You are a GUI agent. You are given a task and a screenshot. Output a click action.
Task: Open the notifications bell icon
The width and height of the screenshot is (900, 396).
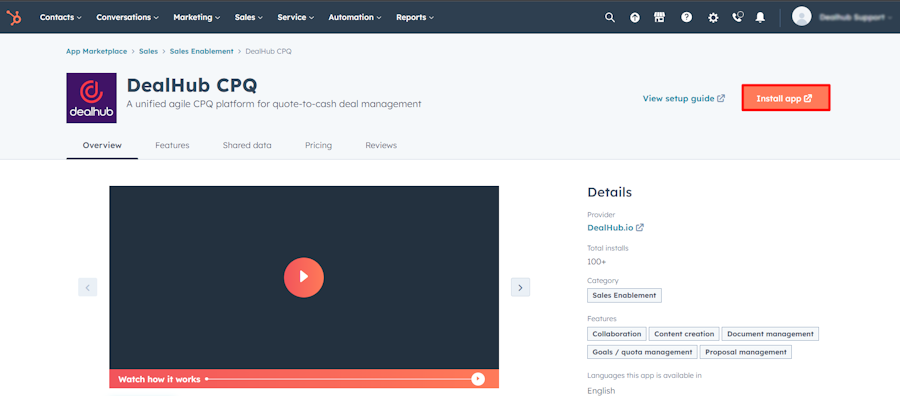tap(760, 18)
